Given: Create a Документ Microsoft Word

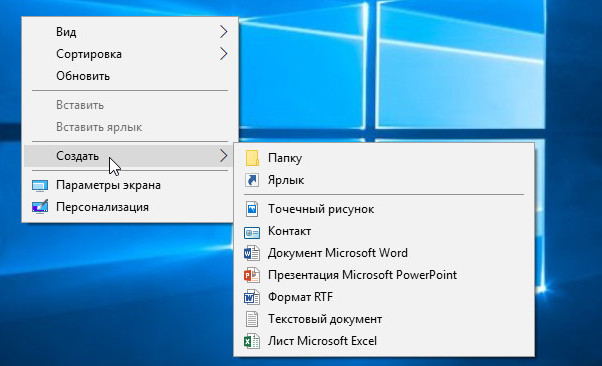Looking at the screenshot, I should (x=384, y=253).
